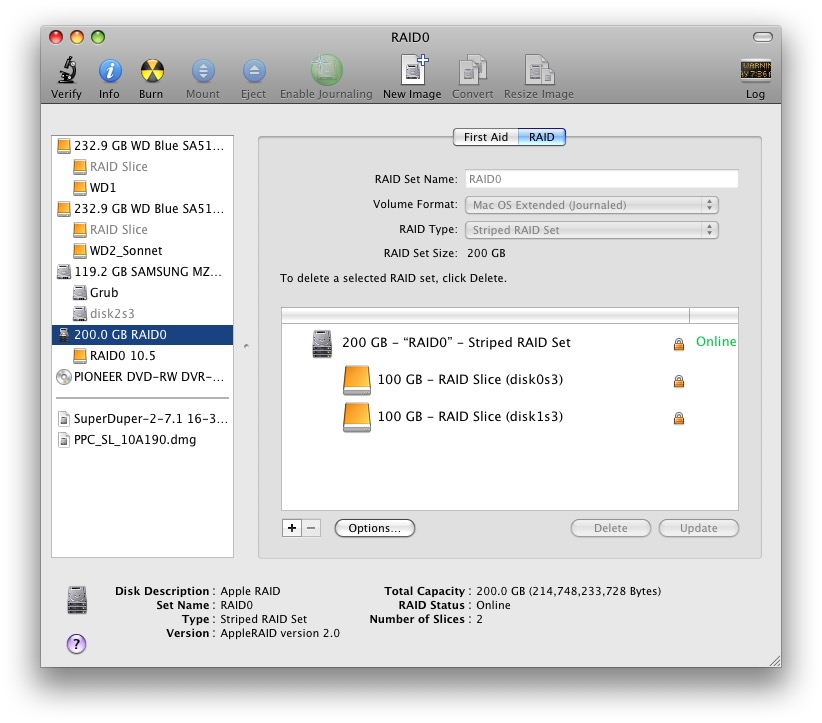Switch to the First Aid tab
The height and width of the screenshot is (723, 822).
coord(485,137)
